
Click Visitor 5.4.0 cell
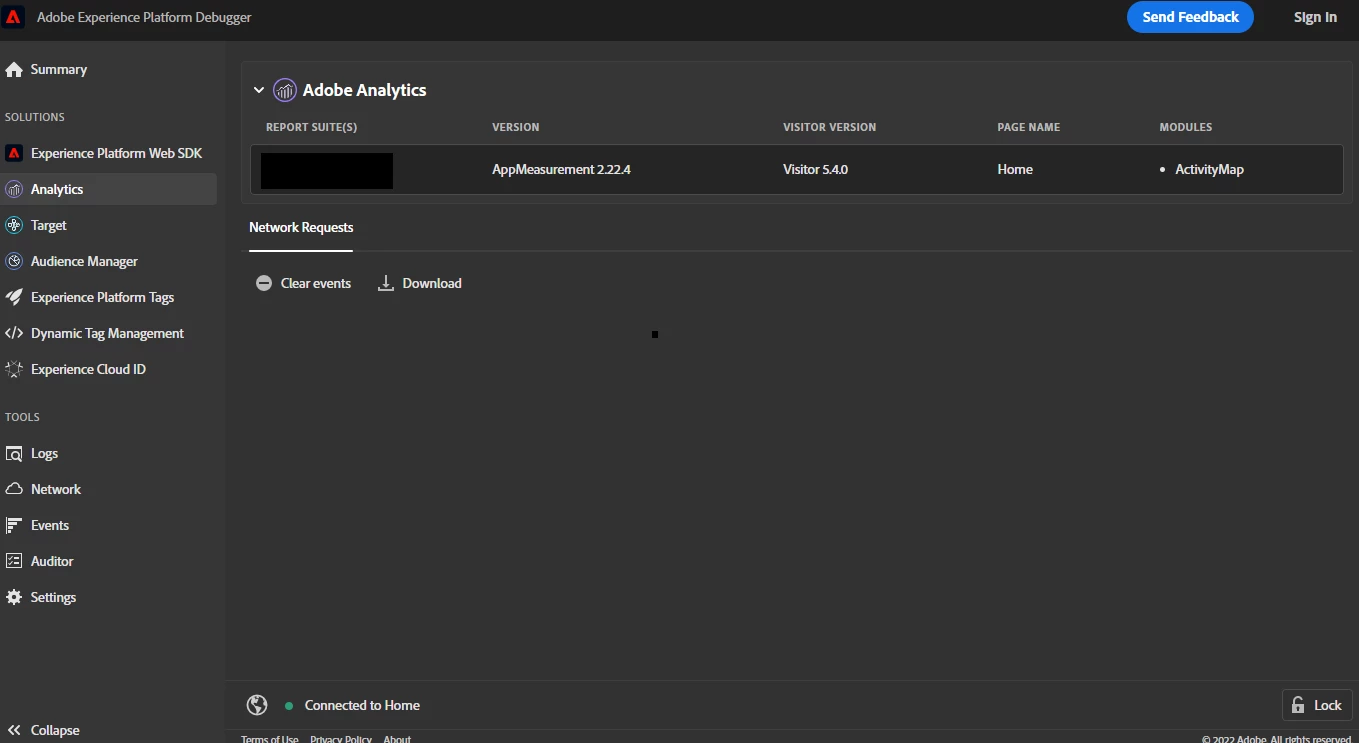click(x=815, y=169)
